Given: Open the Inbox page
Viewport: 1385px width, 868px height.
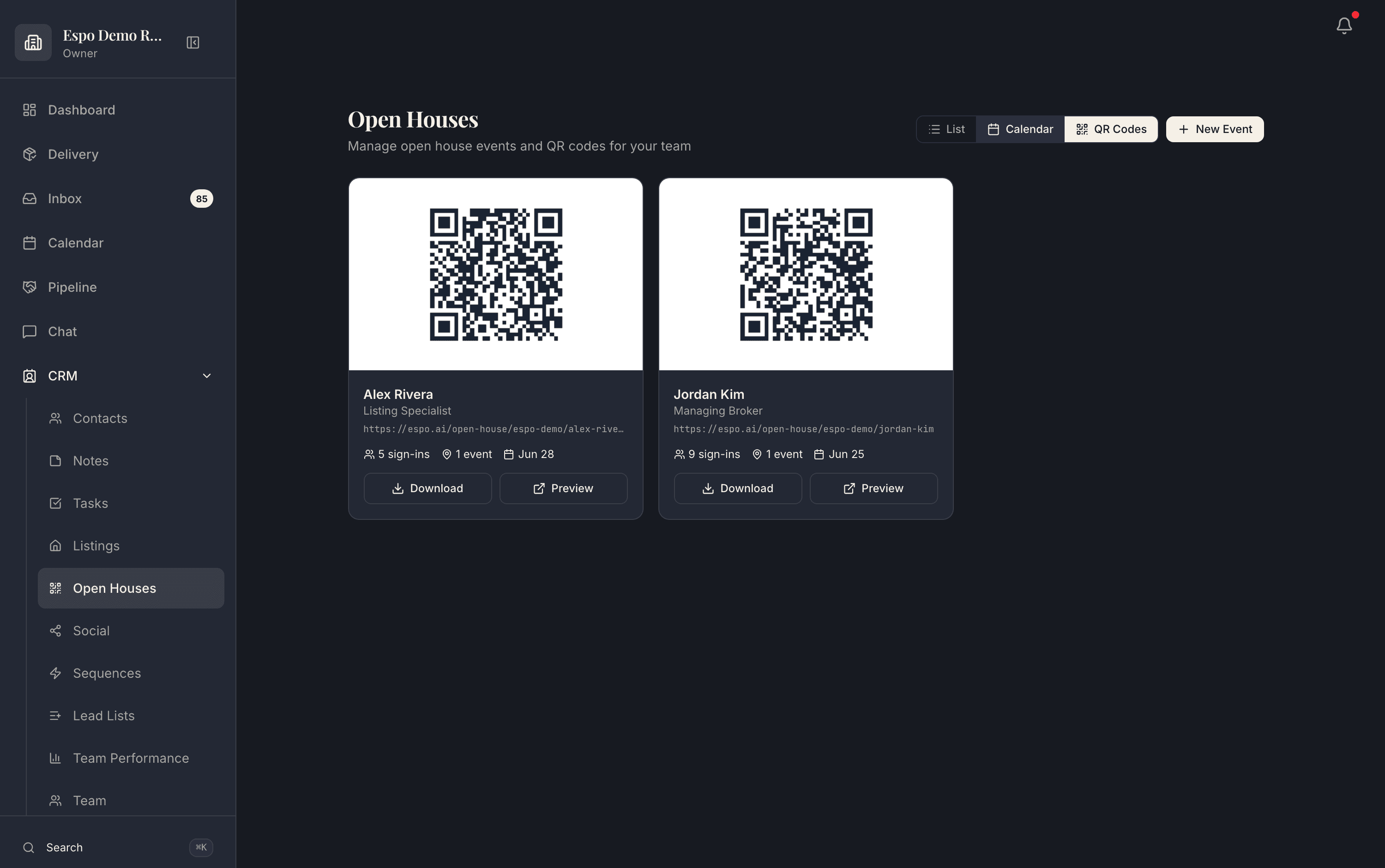Looking at the screenshot, I should click(x=118, y=199).
